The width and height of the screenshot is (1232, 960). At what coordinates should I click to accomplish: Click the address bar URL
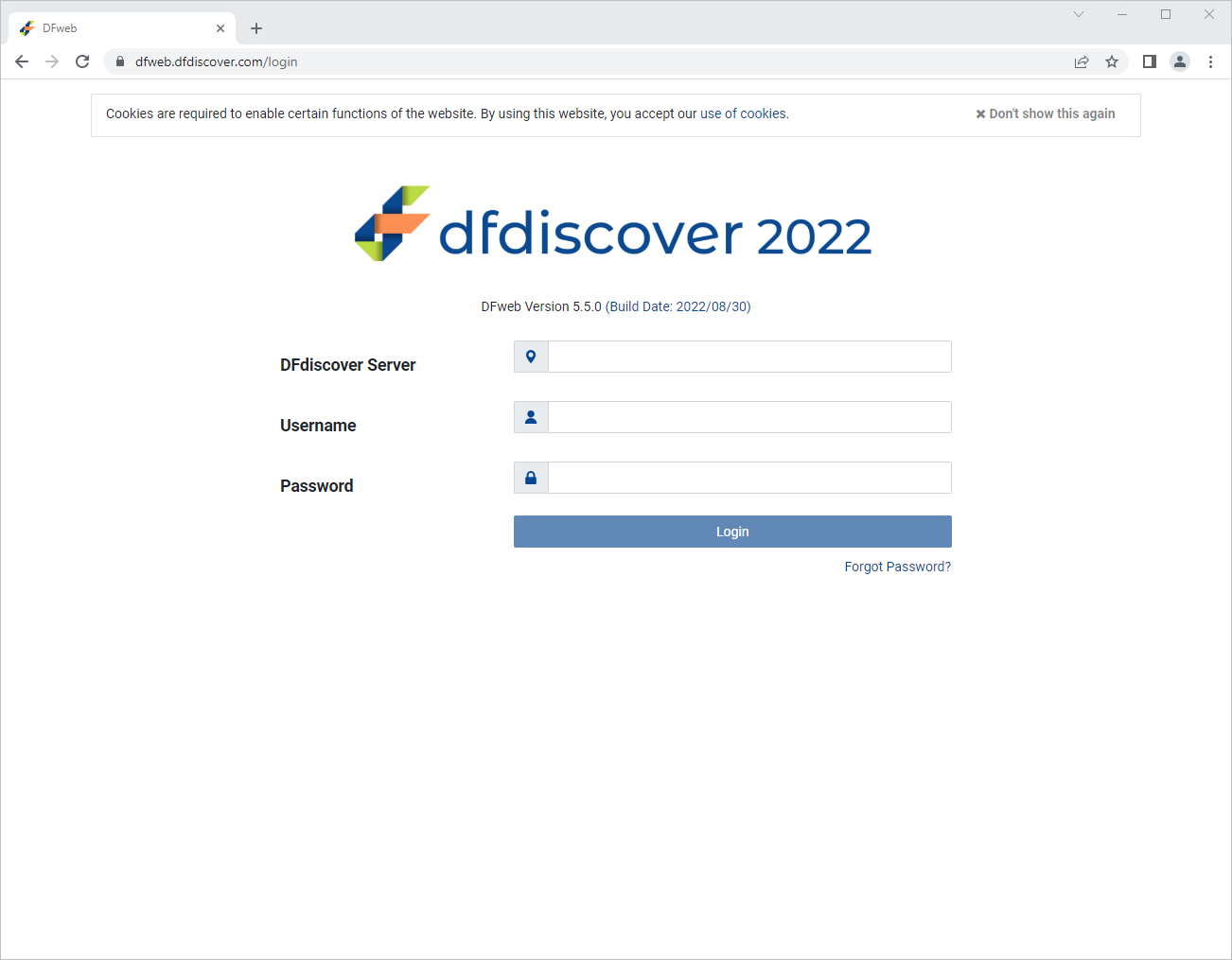coord(217,61)
